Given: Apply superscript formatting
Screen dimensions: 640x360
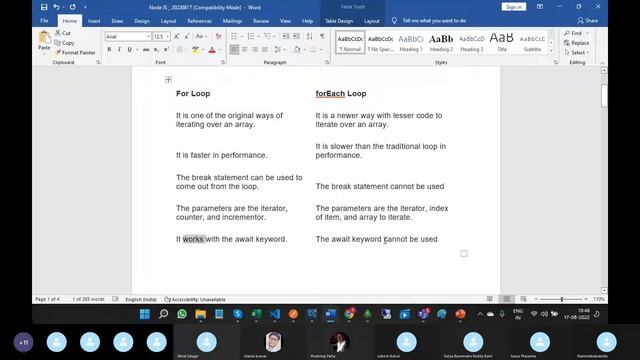Looking at the screenshot, I should [166, 49].
